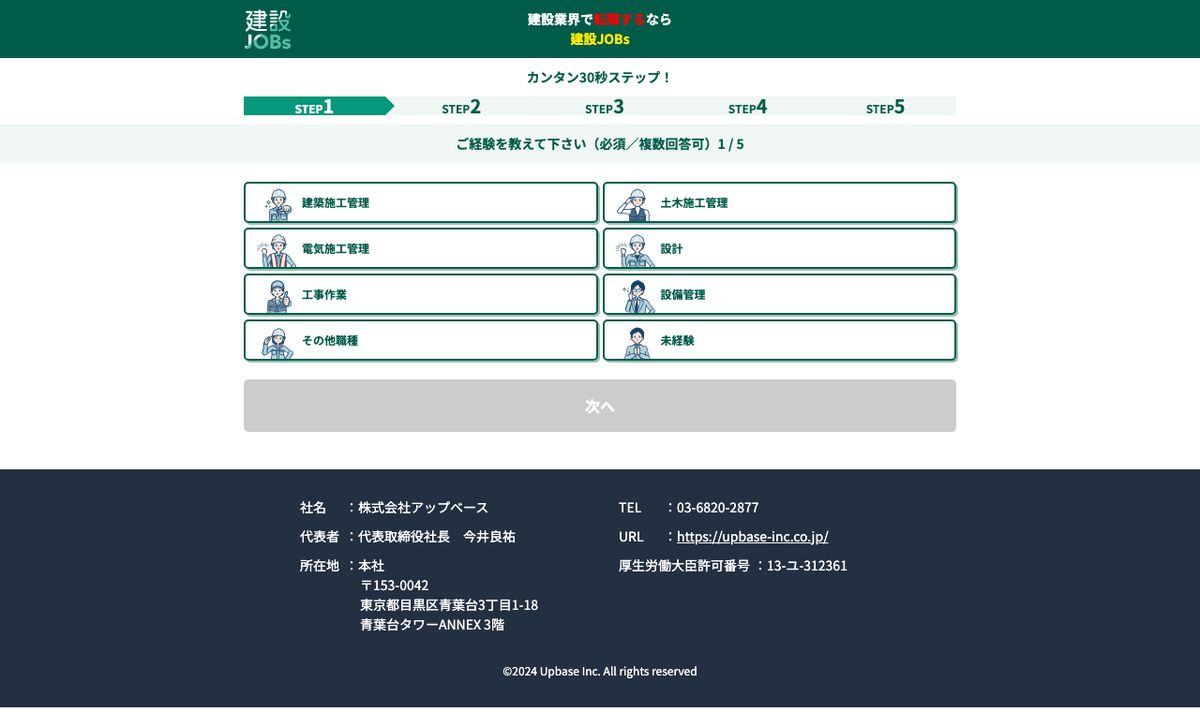Click the postal code 〒153-0042
The width and height of the screenshot is (1200, 712).
pos(394,586)
